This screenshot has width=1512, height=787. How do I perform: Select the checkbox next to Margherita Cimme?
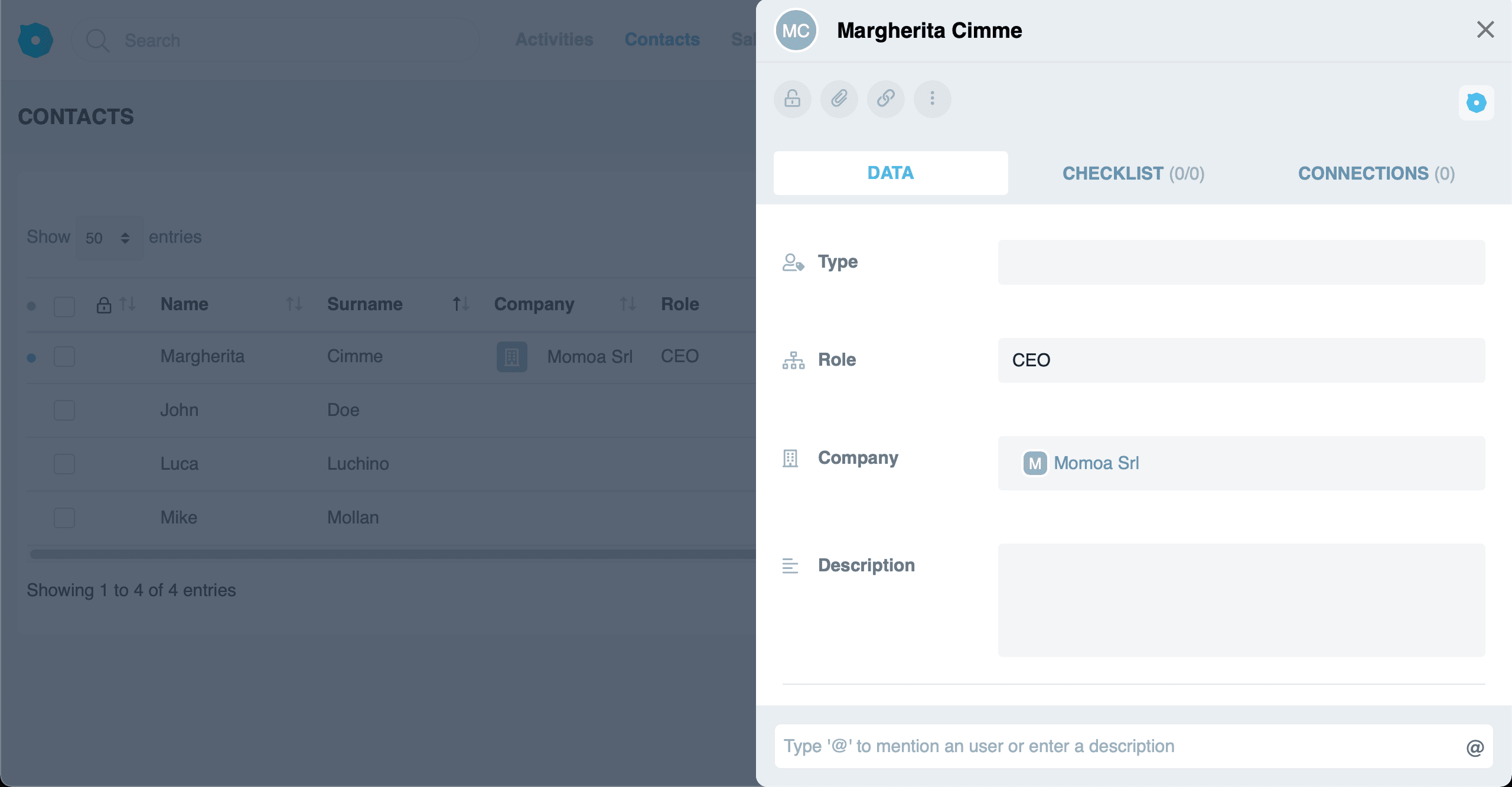coord(64,356)
